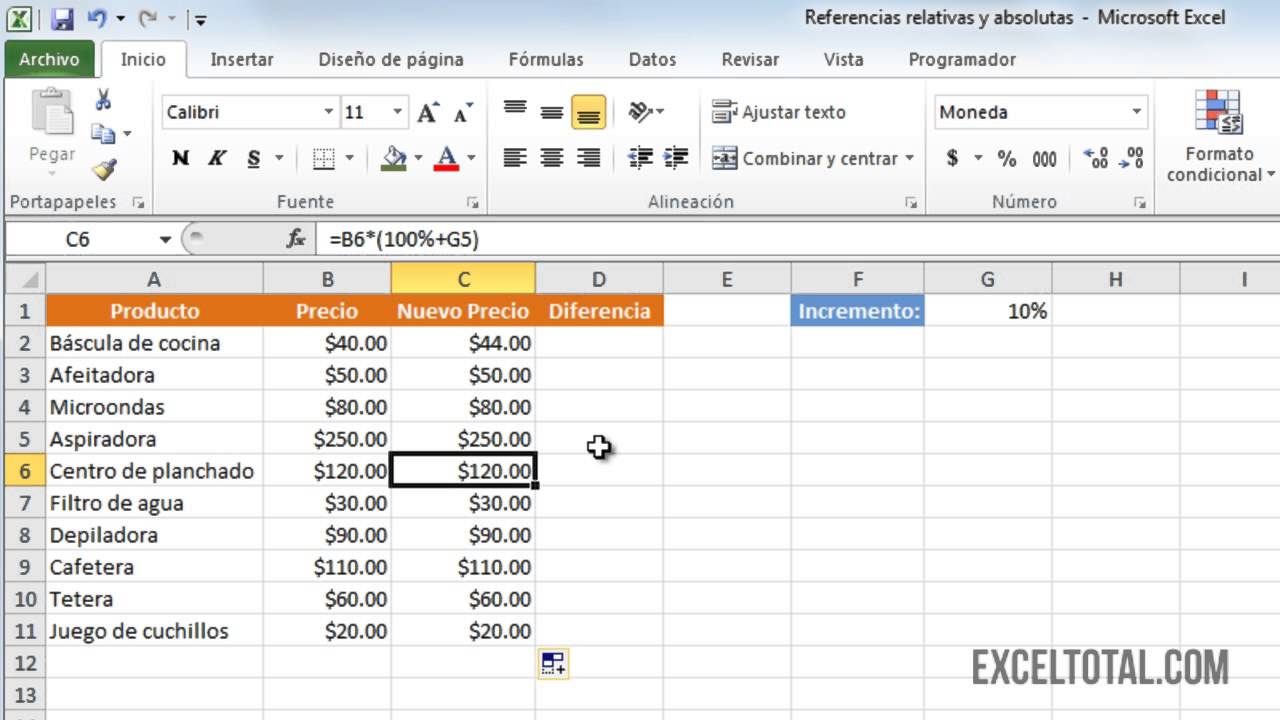The image size is (1280, 720).
Task: Apply percent style with % icon
Action: click(1007, 158)
